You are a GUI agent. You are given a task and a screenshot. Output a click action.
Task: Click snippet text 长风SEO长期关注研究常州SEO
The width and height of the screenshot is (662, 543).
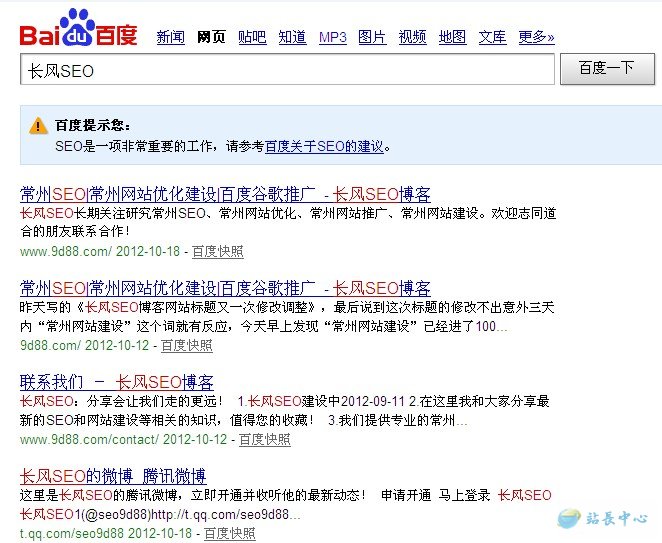[112, 213]
